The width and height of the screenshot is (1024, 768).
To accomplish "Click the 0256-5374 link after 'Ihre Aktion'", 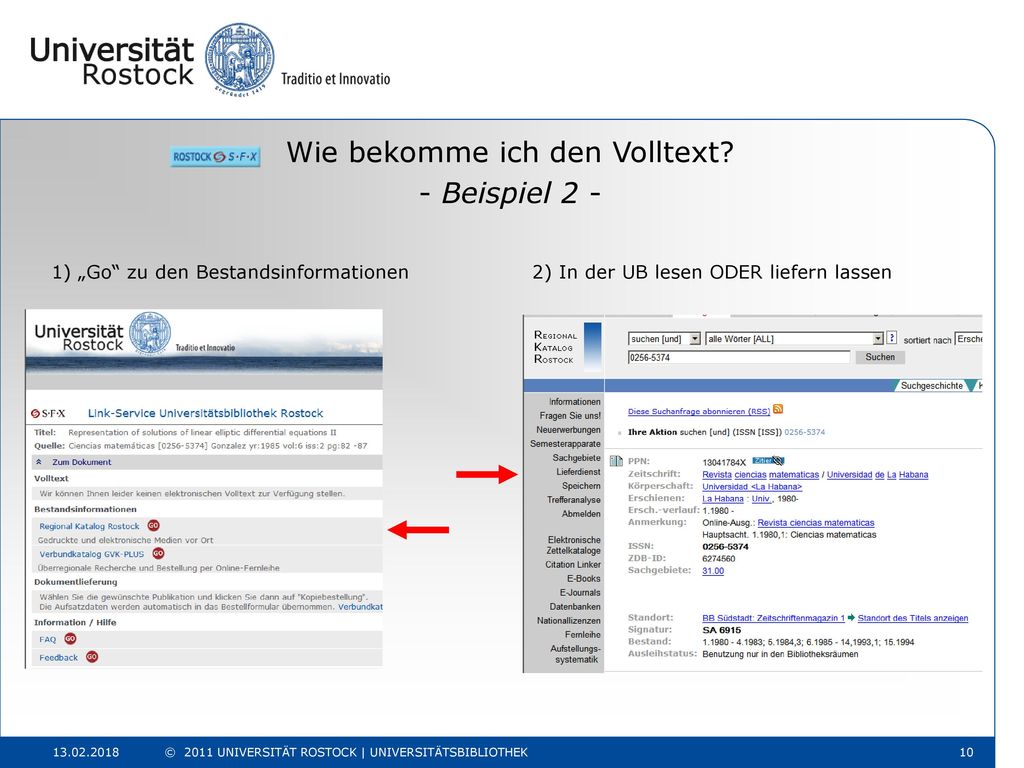I will (x=805, y=432).
